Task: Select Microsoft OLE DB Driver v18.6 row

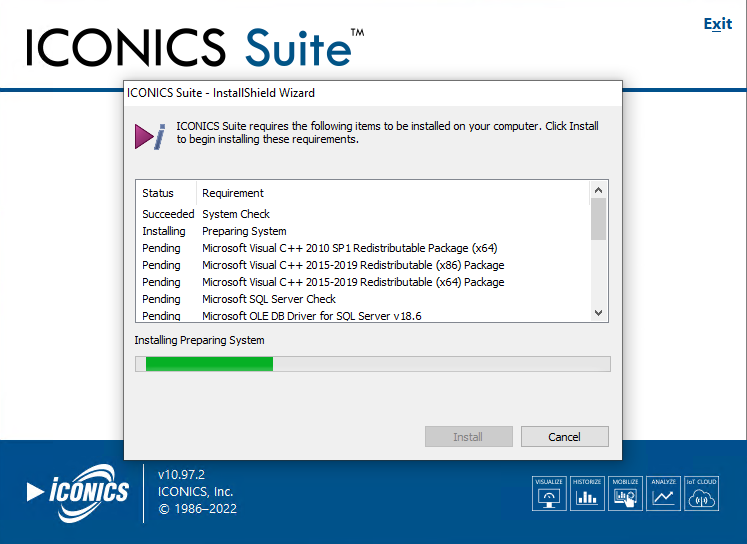Action: (363, 315)
